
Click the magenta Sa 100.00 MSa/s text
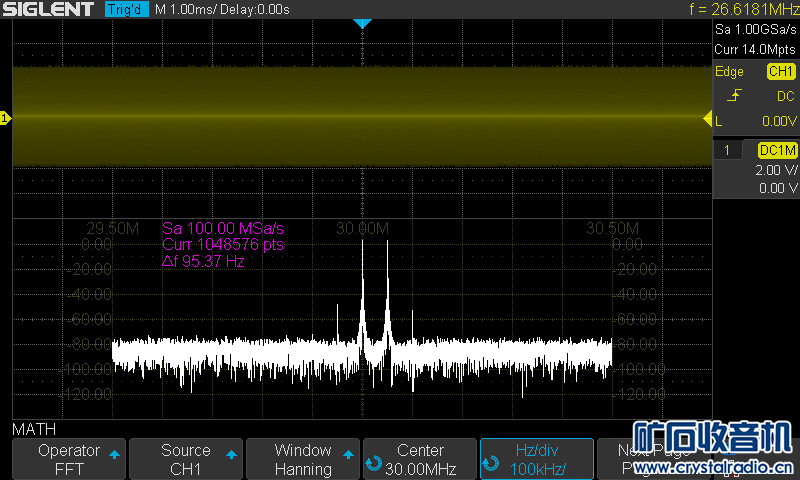point(223,228)
